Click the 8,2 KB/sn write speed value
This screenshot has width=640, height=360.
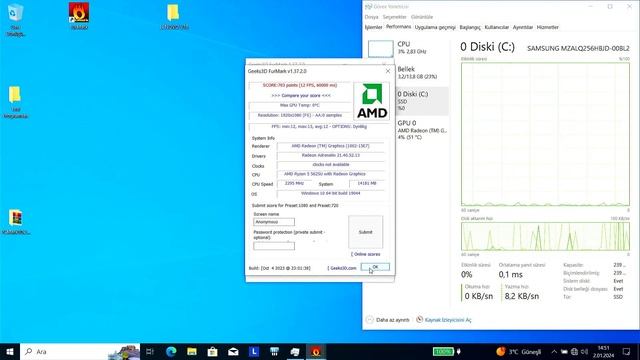(522, 296)
